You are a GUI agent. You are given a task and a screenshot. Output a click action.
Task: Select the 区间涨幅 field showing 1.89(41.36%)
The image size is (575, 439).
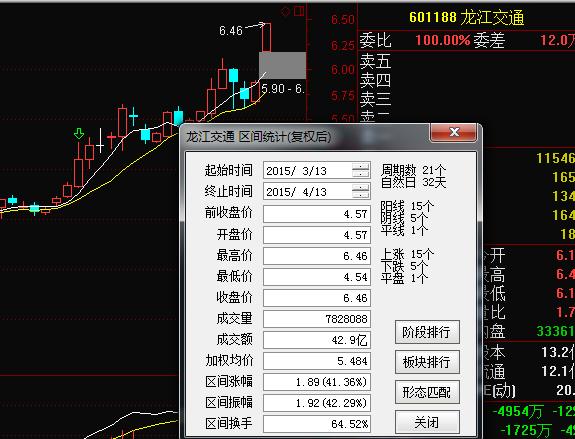(317, 382)
